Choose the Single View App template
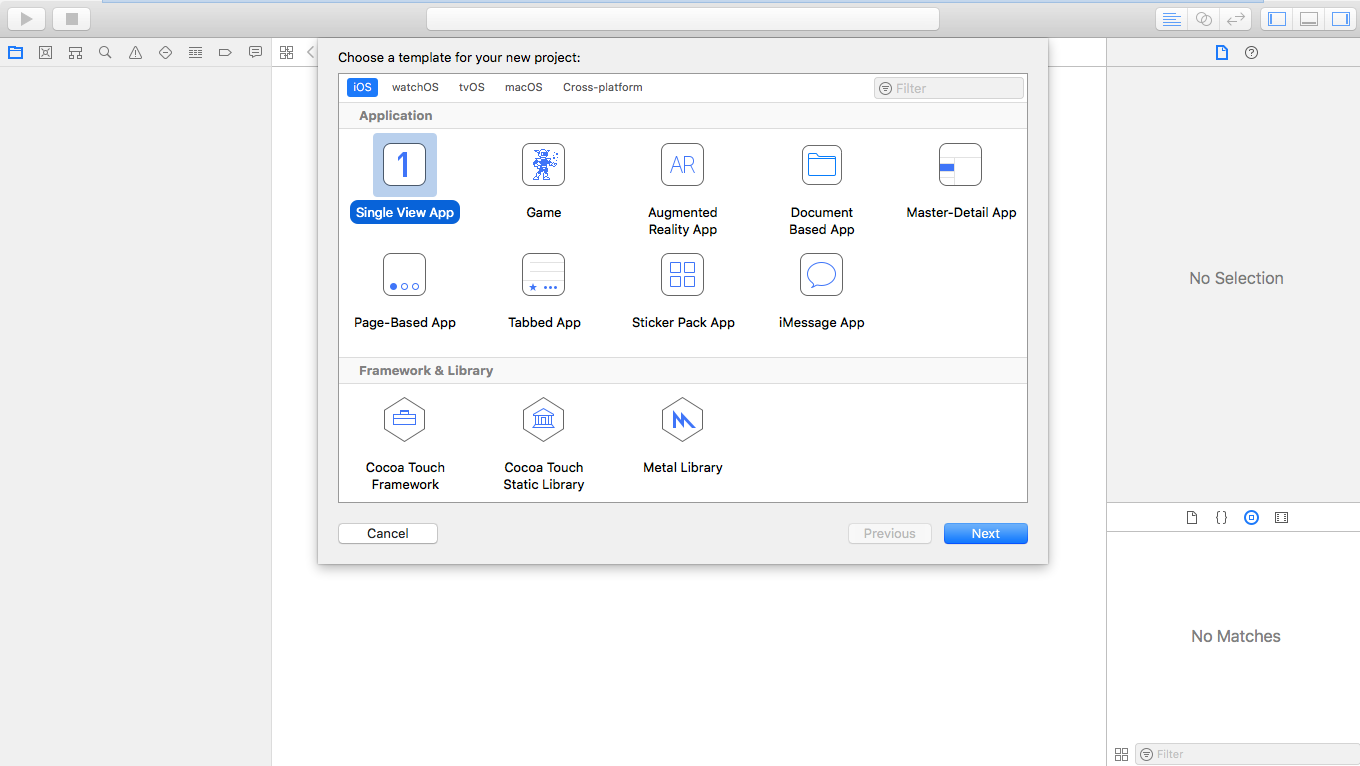 coord(405,178)
